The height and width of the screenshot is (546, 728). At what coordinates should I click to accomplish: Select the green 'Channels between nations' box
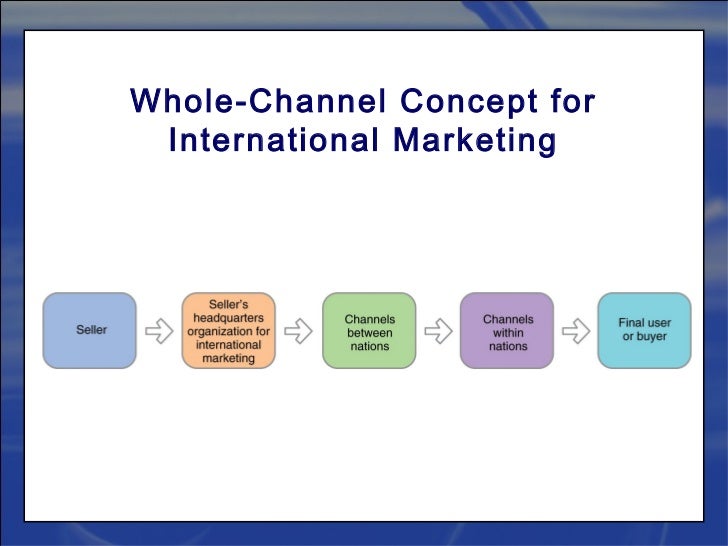(369, 331)
